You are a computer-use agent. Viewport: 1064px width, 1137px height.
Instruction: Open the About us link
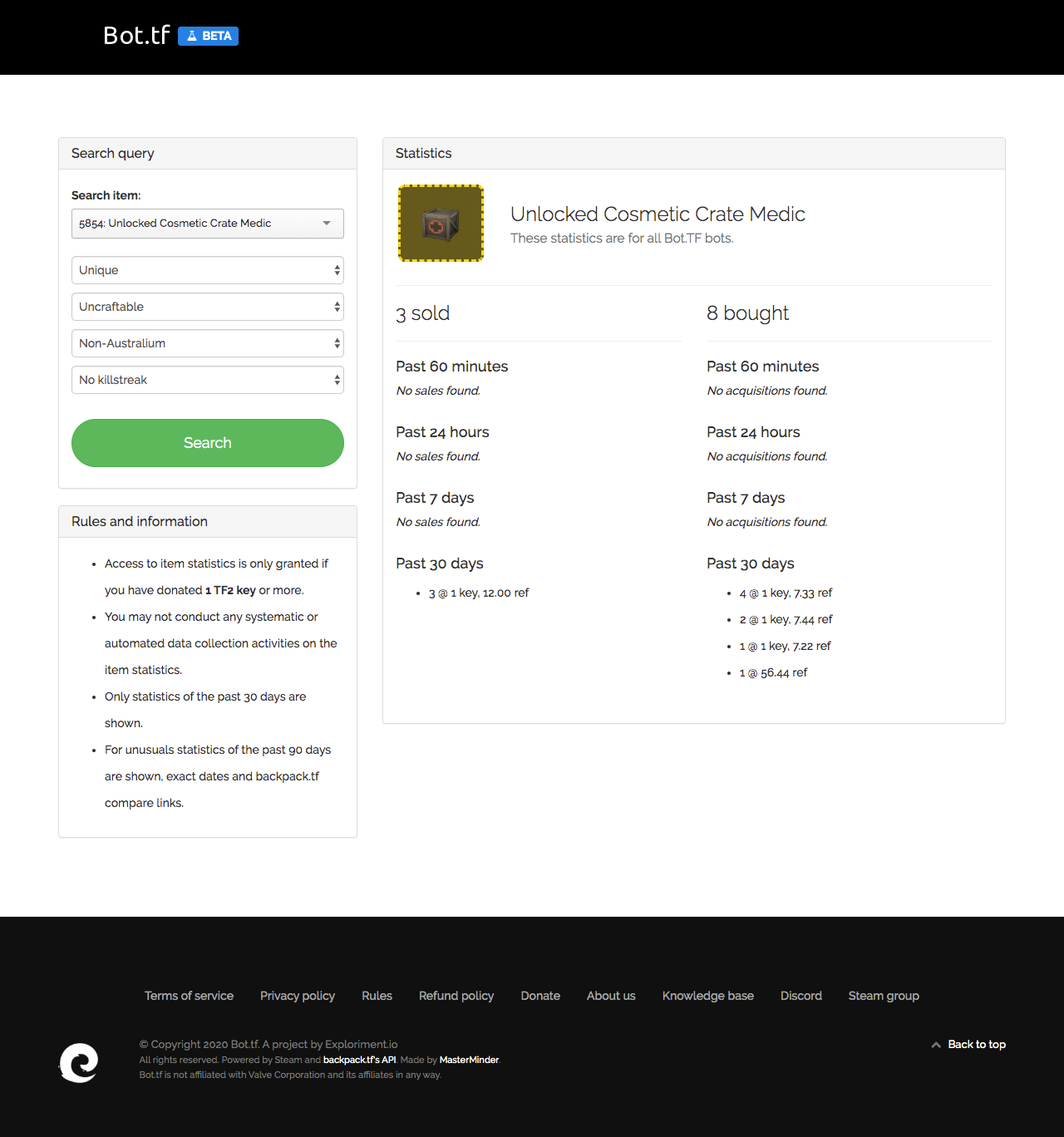click(x=611, y=996)
